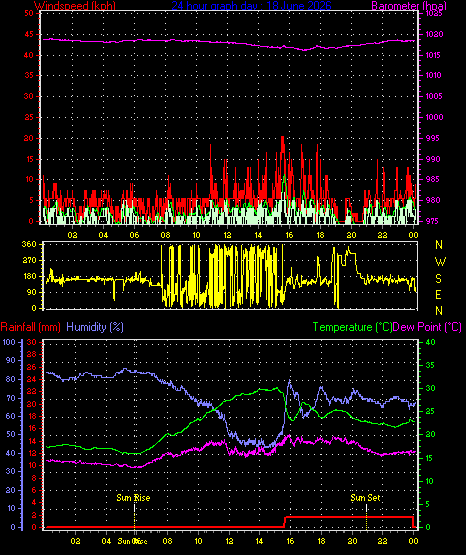This screenshot has height=555, width=466.
Task: Click the "1010" barometer axis value
Action: coord(434,75)
